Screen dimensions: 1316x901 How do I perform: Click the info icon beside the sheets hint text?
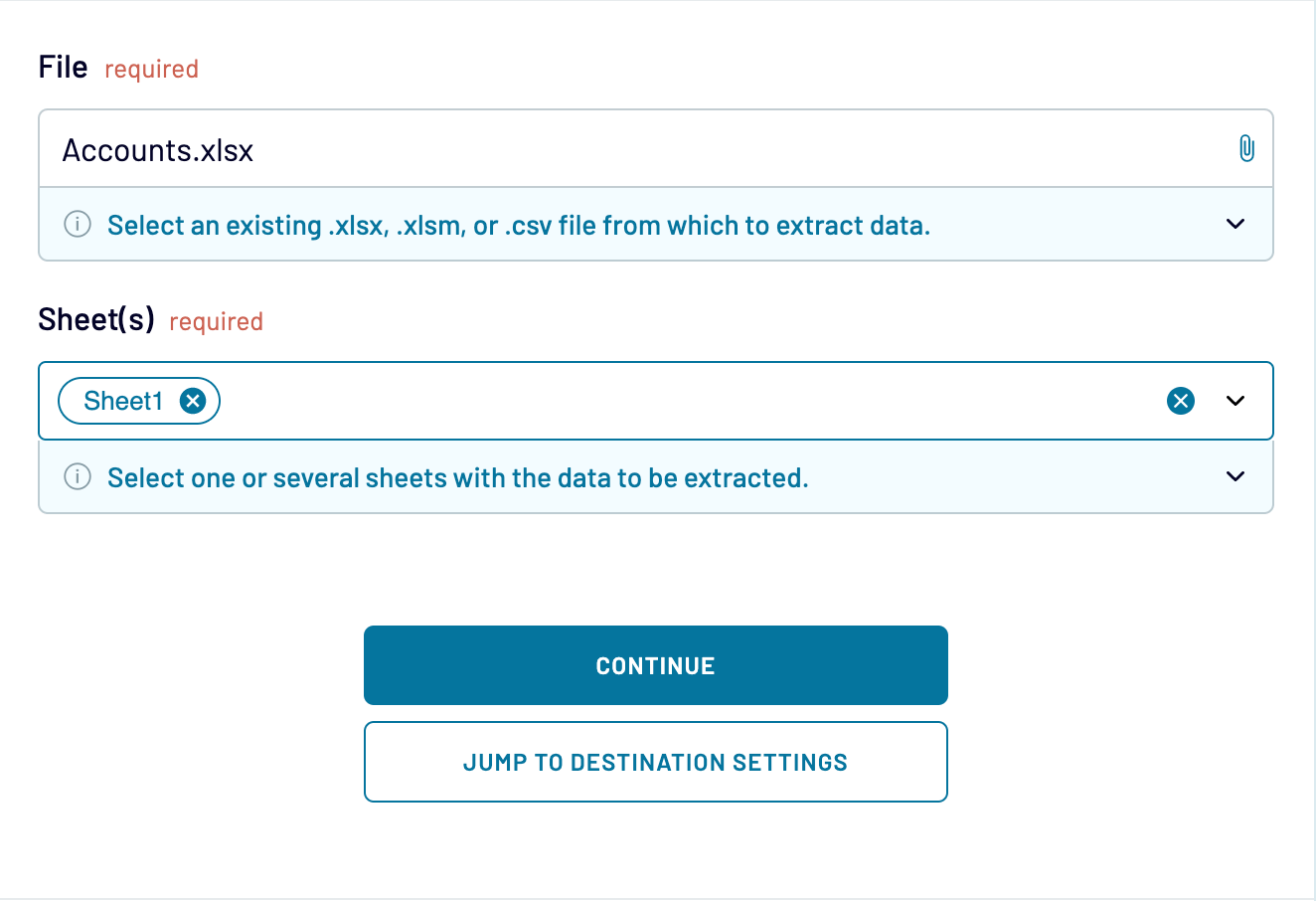click(78, 477)
